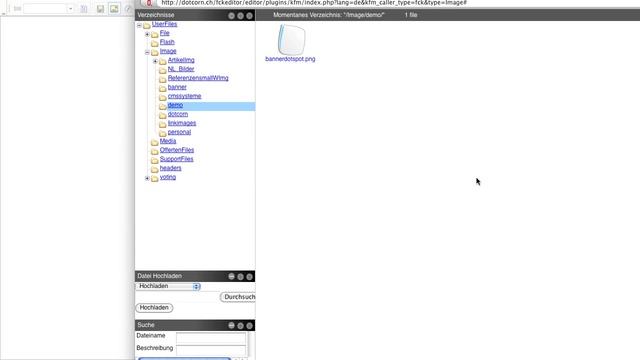This screenshot has width=640, height=360.
Task: Open the ReferenzensmallWimg folder
Action: click(198, 78)
